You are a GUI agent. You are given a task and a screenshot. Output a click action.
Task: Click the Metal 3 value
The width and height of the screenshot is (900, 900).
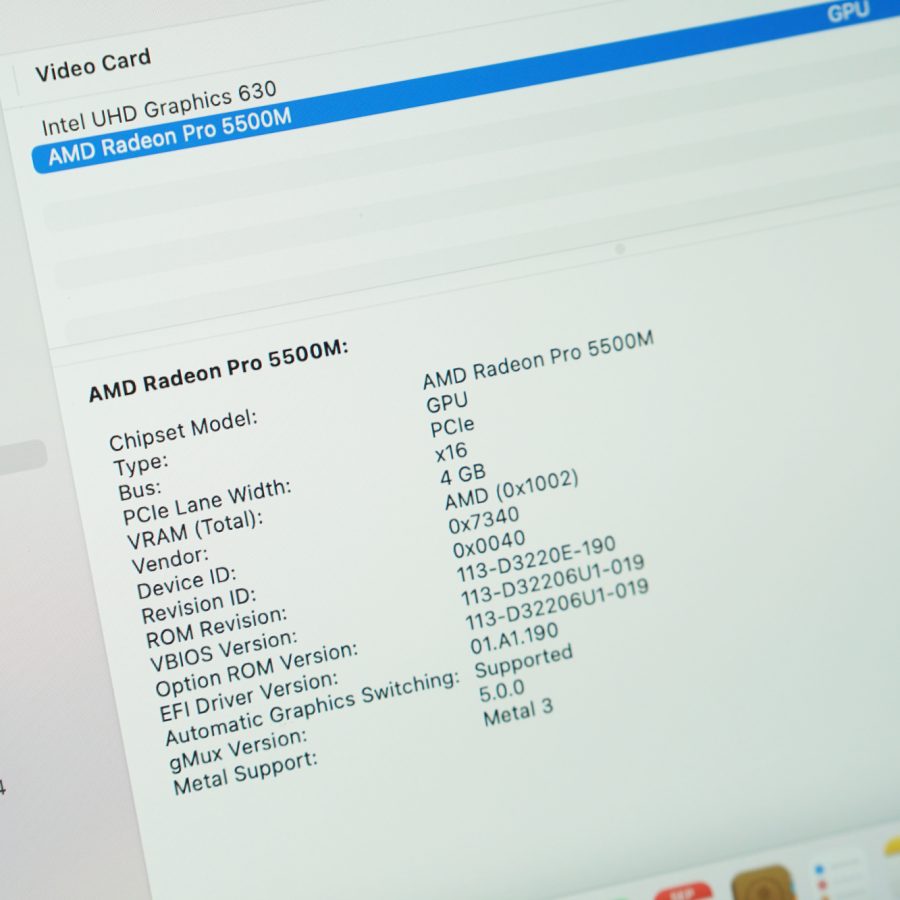coord(518,712)
